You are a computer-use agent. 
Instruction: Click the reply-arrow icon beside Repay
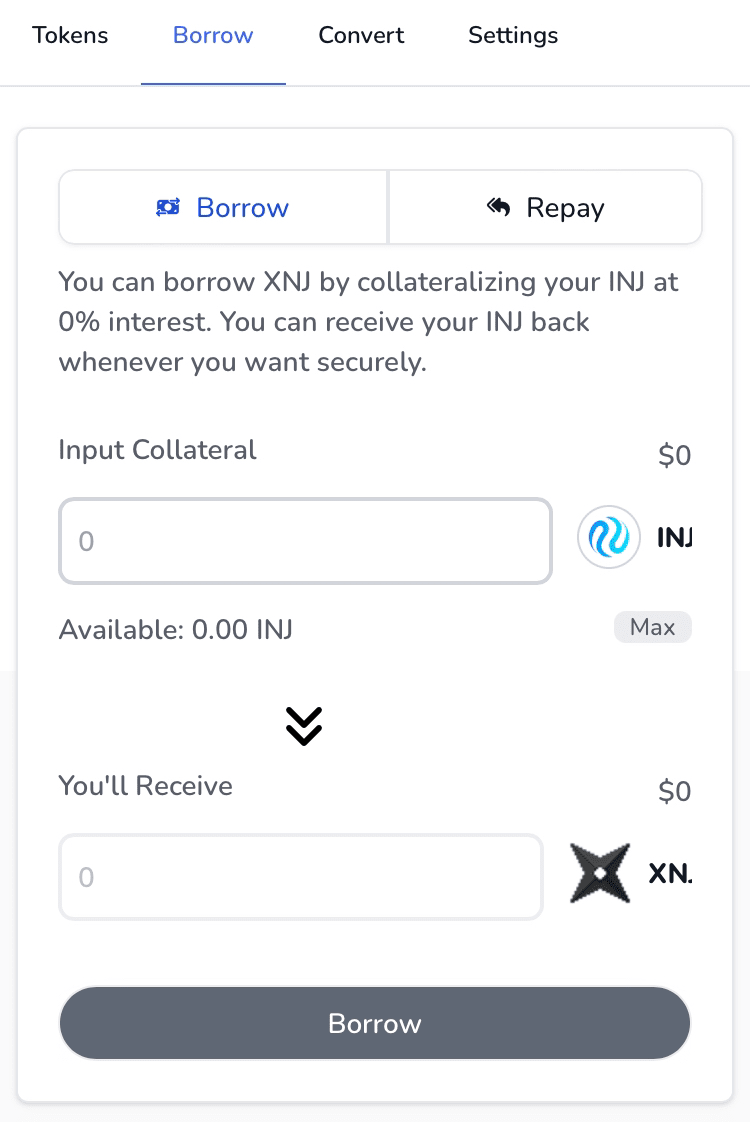499,208
